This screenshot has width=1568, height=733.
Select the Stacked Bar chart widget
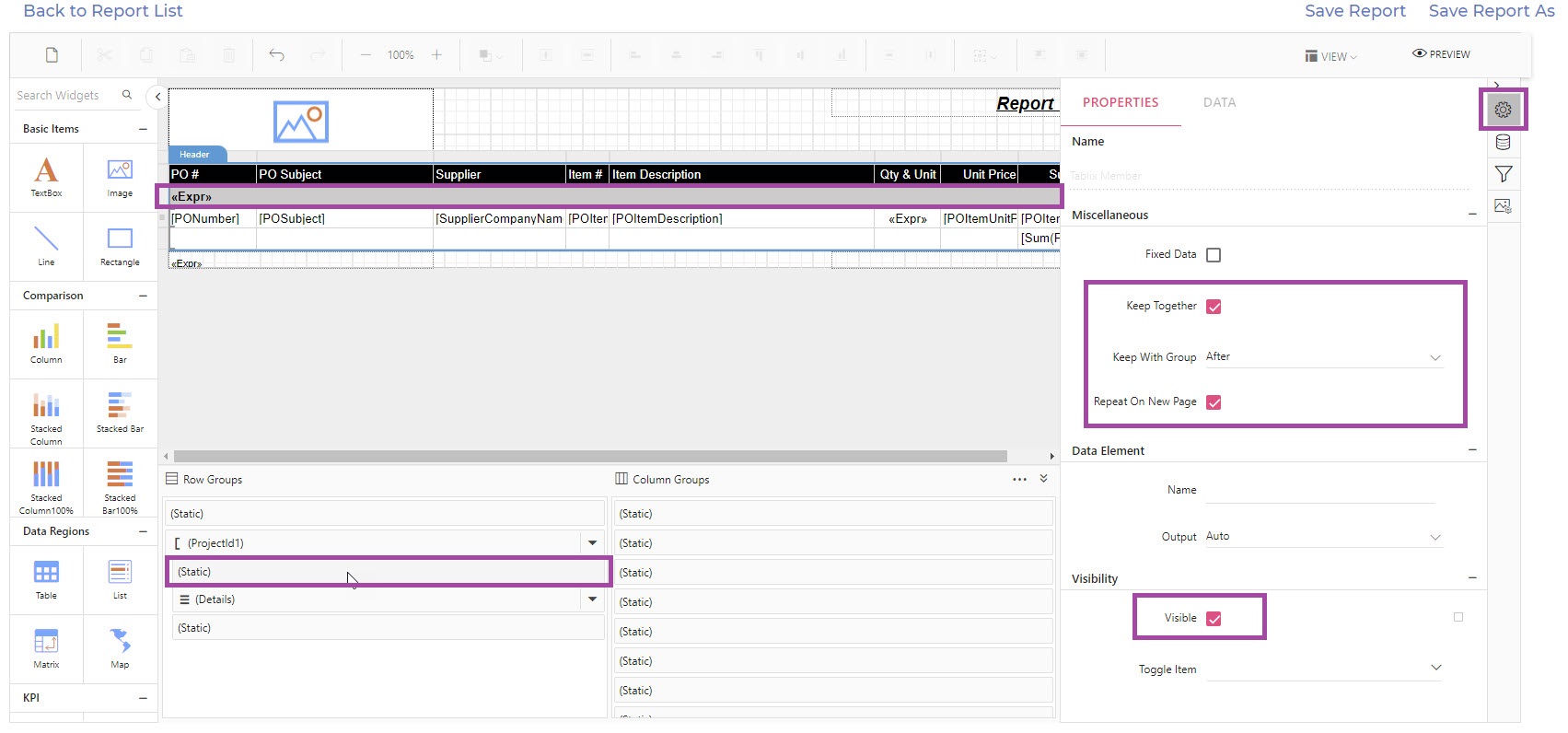point(120,413)
